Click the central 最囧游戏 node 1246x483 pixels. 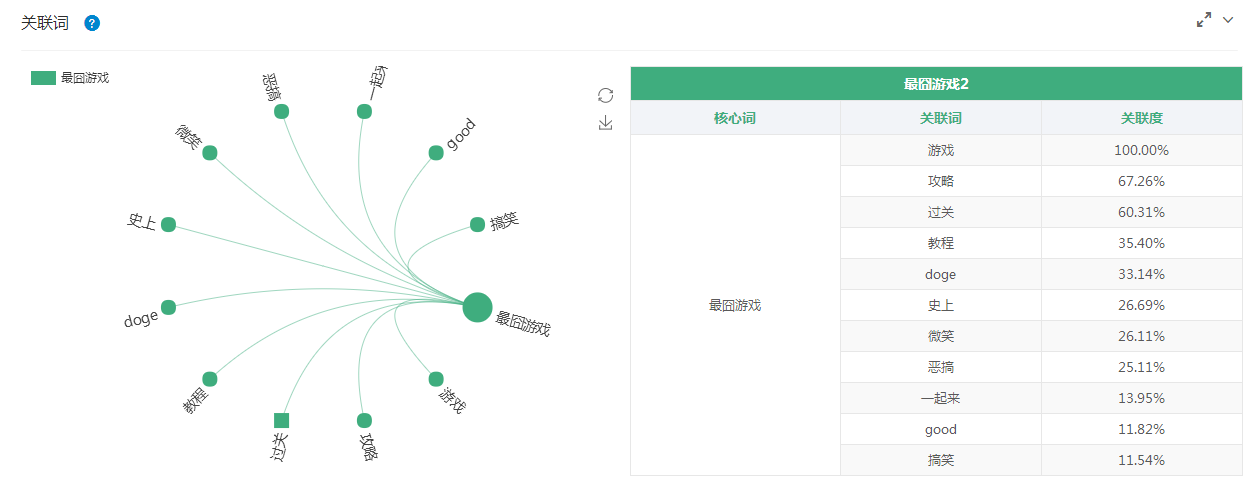pyautogui.click(x=478, y=308)
